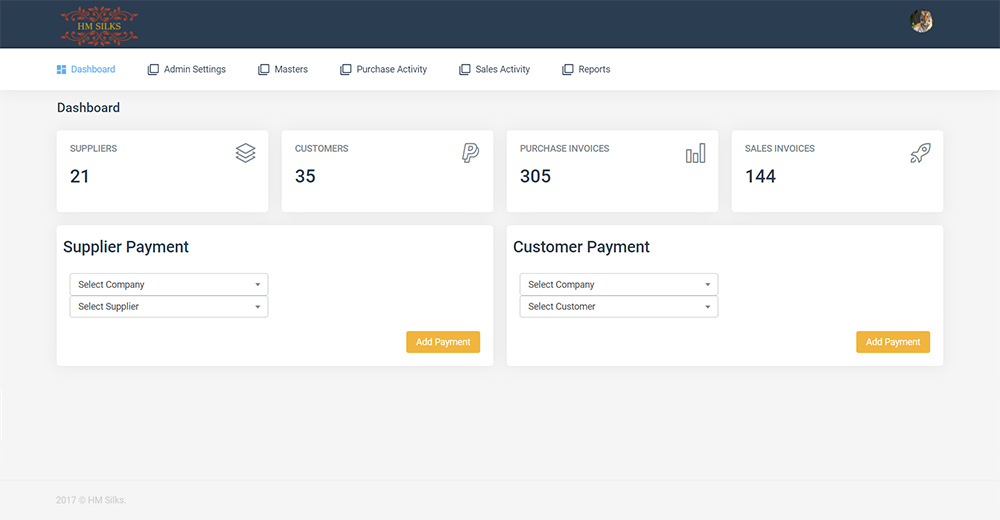Click the Suppliers layers icon
Image resolution: width=1000 pixels, height=520 pixels.
[x=245, y=153]
